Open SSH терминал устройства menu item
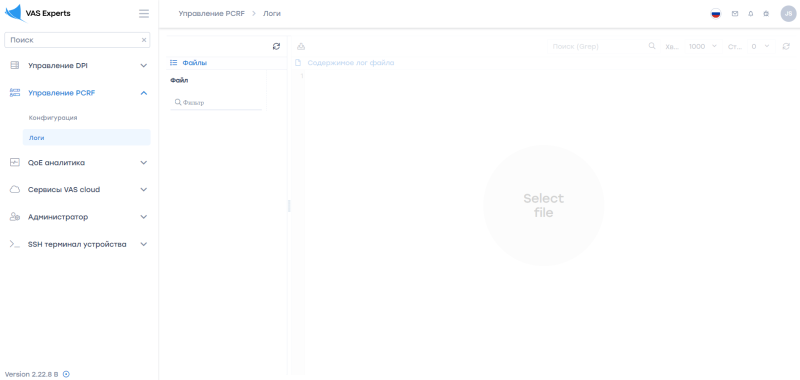 (78, 244)
